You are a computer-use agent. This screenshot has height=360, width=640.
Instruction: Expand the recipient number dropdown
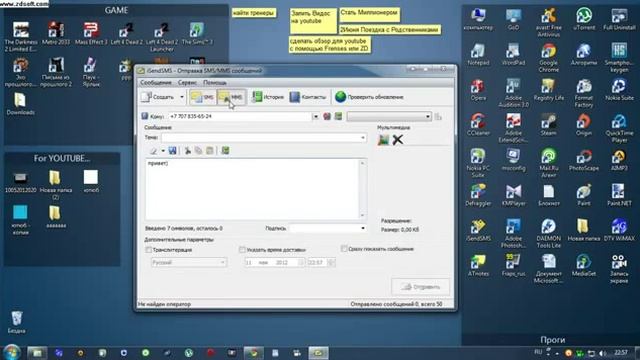coord(316,117)
